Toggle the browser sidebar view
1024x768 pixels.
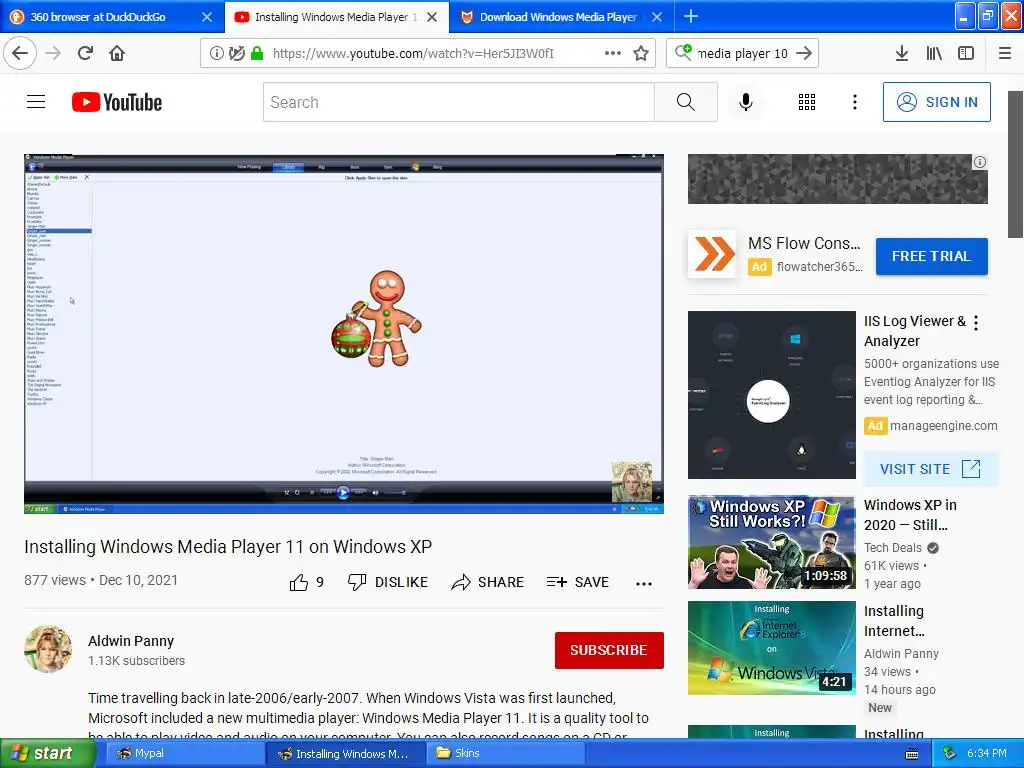click(x=966, y=53)
